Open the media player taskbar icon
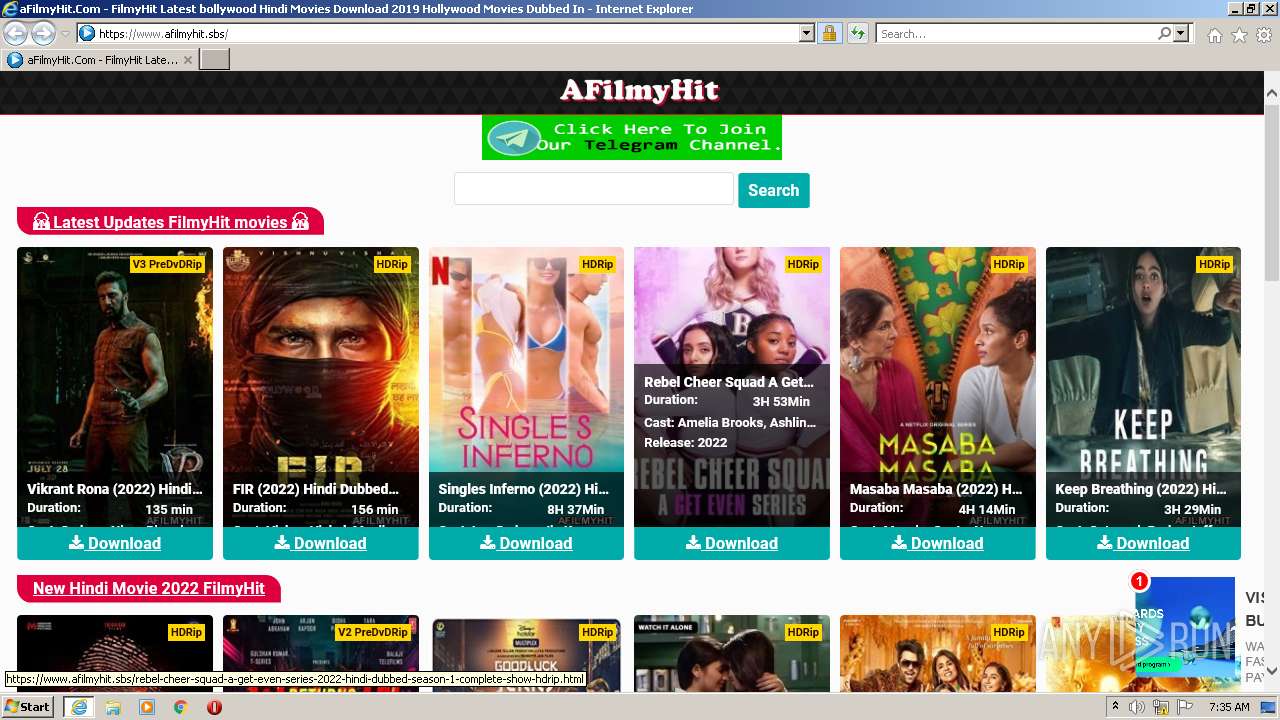Viewport: 1280px width, 720px height. pos(147,707)
